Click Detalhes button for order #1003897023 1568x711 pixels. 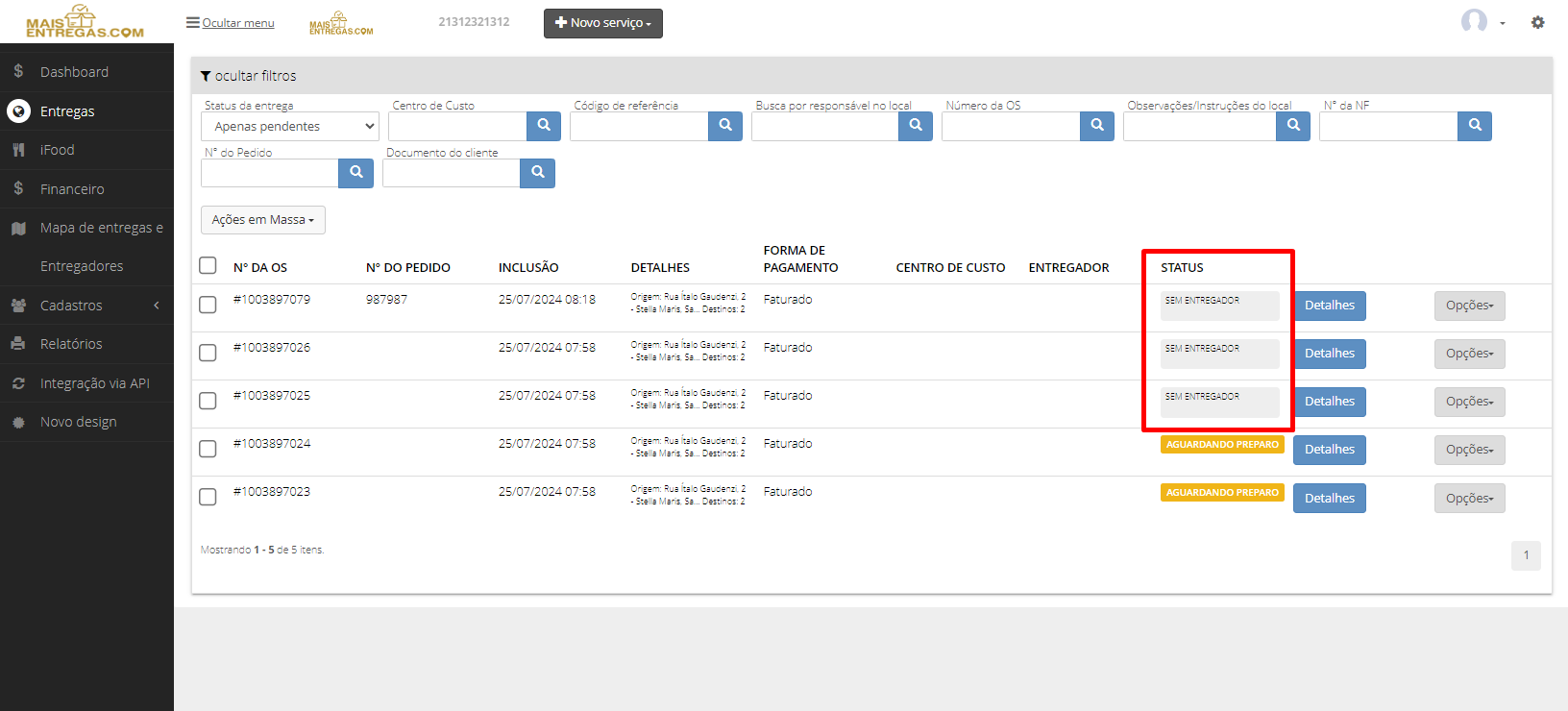pos(1330,499)
